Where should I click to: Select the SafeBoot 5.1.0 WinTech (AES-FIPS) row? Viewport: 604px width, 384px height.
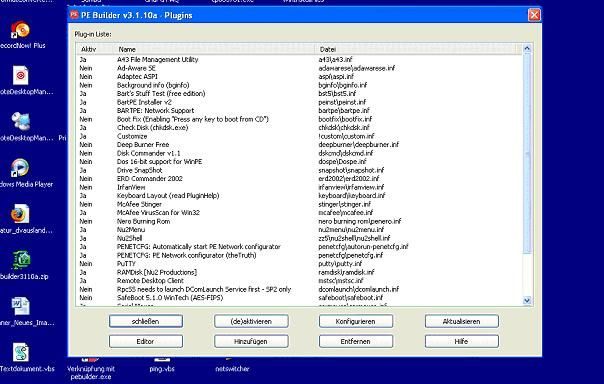click(x=299, y=298)
